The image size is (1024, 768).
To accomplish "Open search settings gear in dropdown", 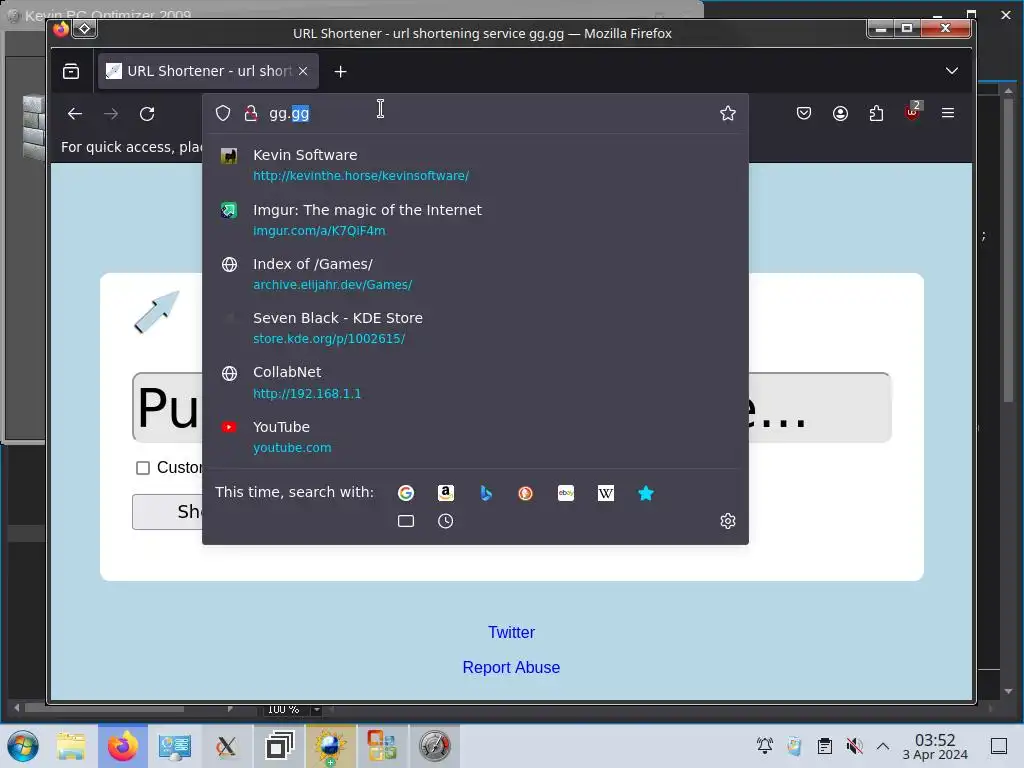I will pyautogui.click(x=728, y=521).
